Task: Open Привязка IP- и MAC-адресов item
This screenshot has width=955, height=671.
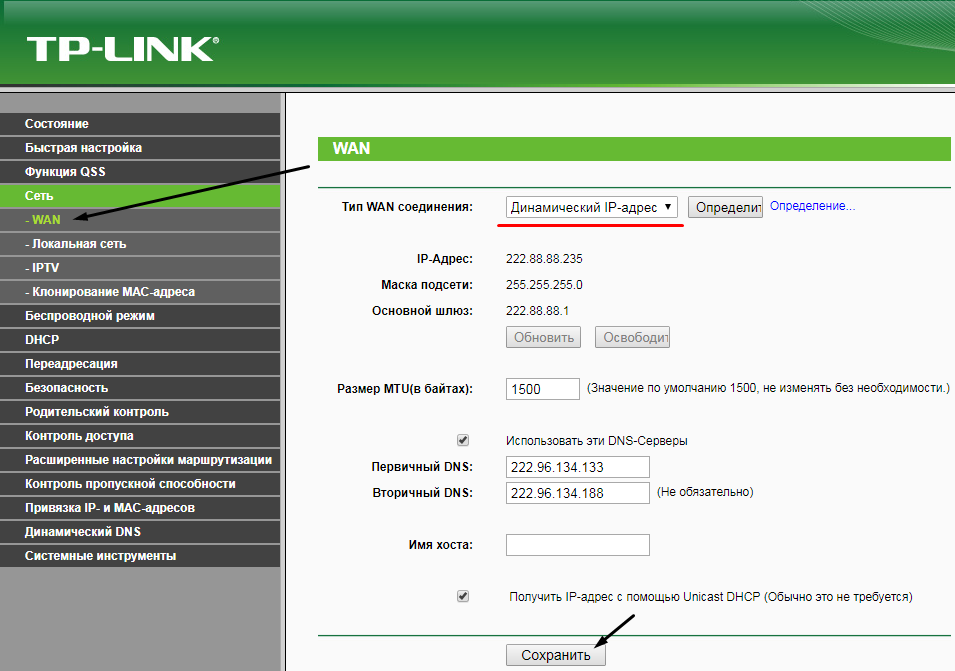Action: click(140, 508)
